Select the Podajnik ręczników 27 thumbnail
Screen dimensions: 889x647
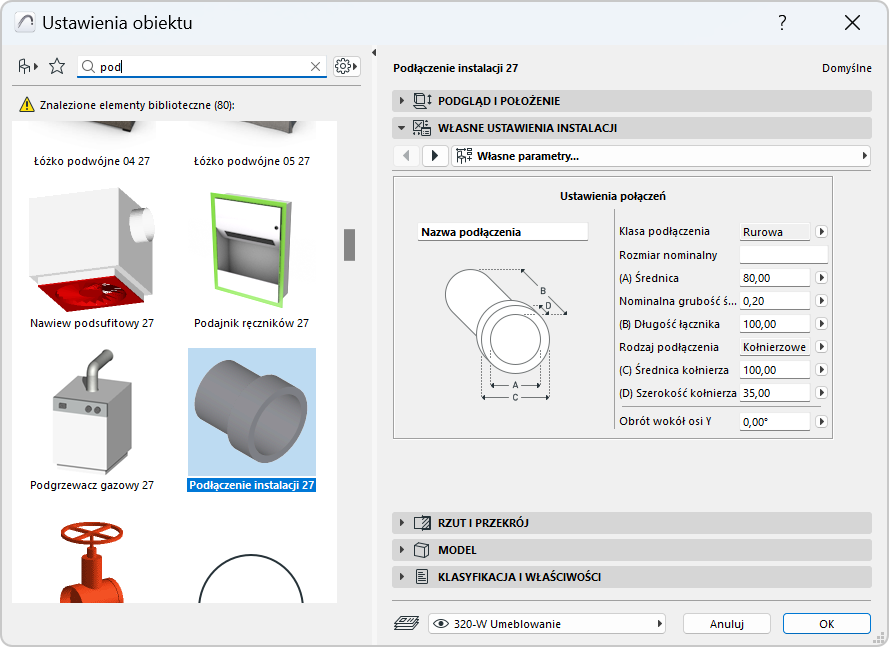tap(252, 251)
